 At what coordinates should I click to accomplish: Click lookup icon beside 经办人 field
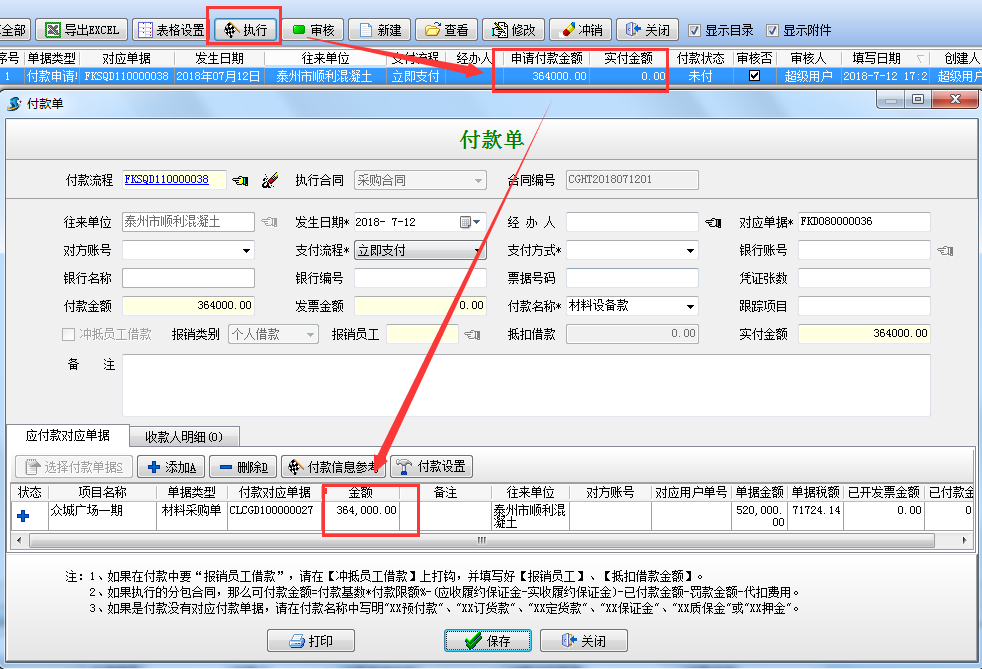(712, 222)
